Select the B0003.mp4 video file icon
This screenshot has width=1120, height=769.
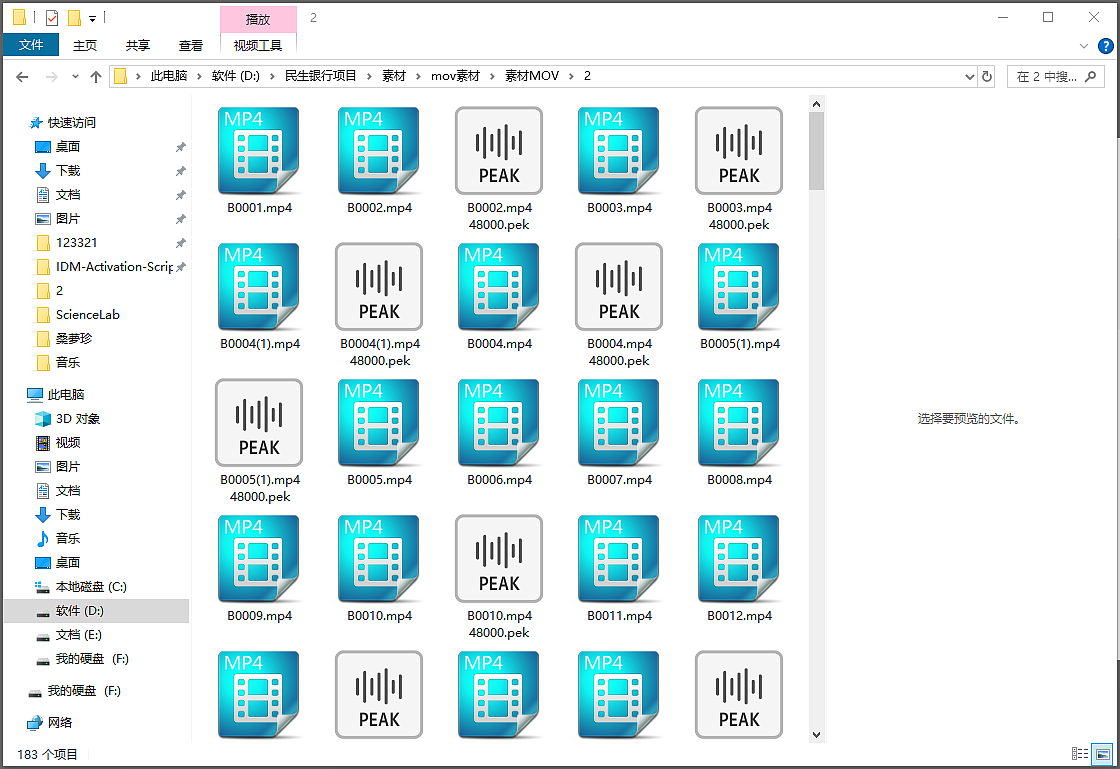click(619, 151)
